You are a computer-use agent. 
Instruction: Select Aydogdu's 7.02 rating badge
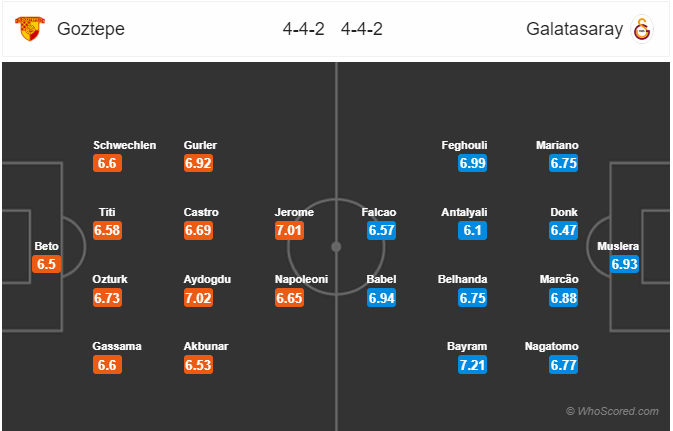[198, 297]
